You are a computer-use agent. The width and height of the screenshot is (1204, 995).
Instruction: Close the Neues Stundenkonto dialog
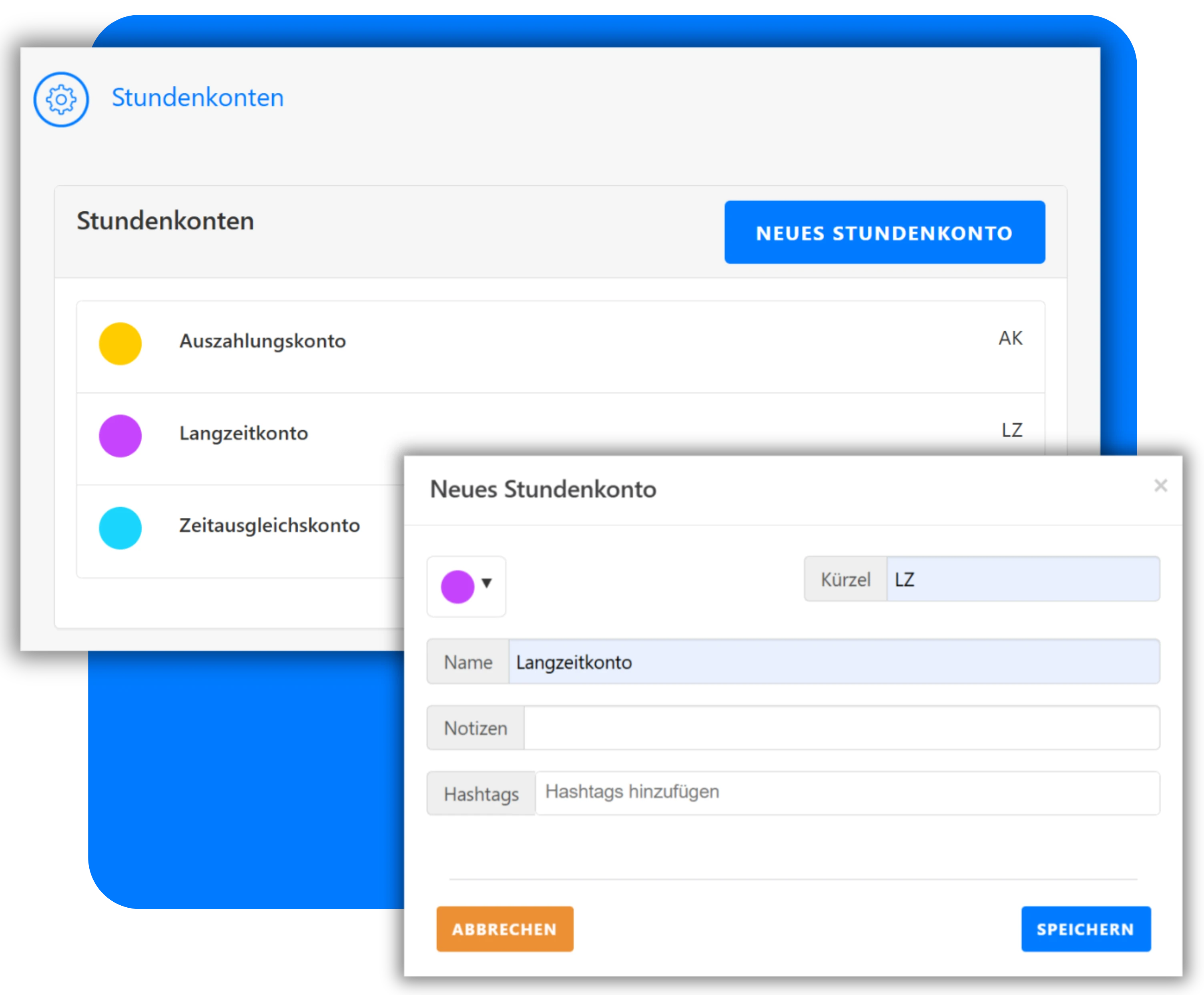[1160, 485]
